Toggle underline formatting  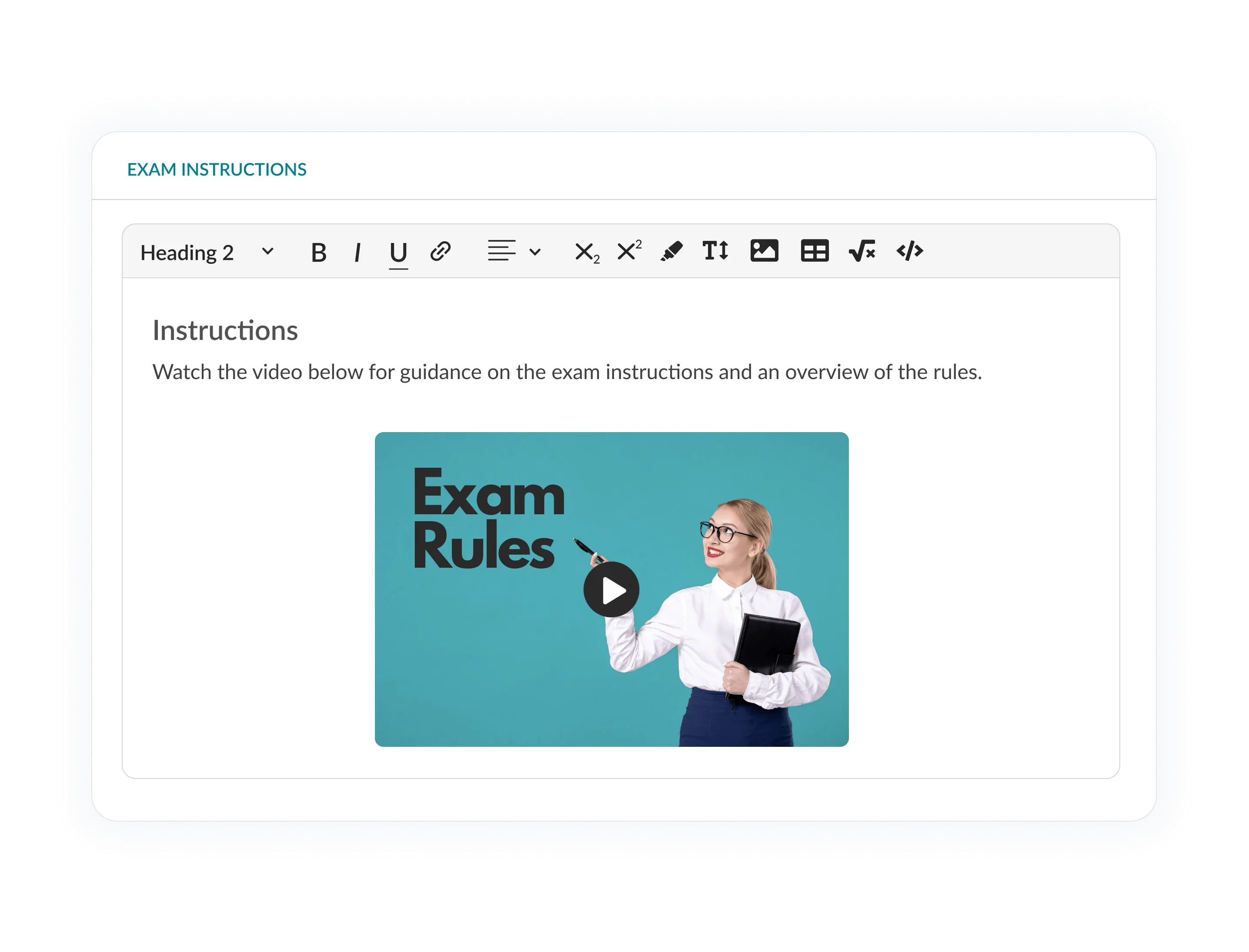(398, 252)
